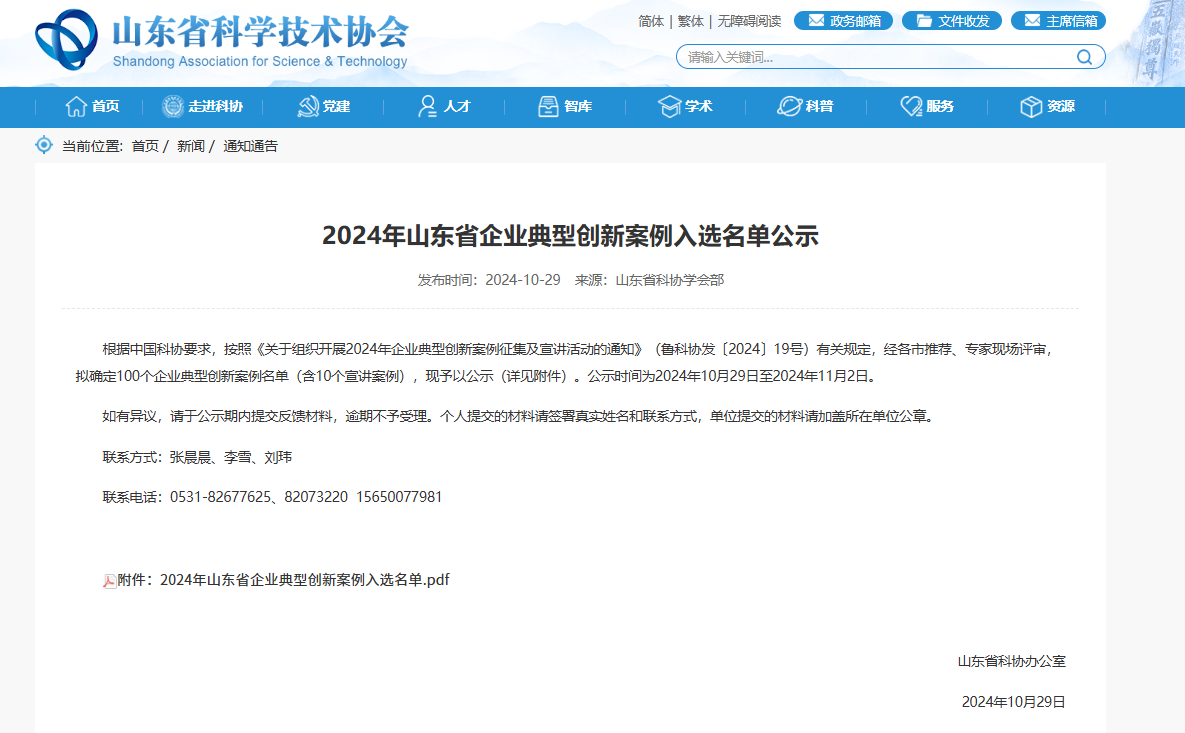Screen dimensions: 1185x733
Task: Open the 主席信箱 envelope button
Action: point(1059,21)
